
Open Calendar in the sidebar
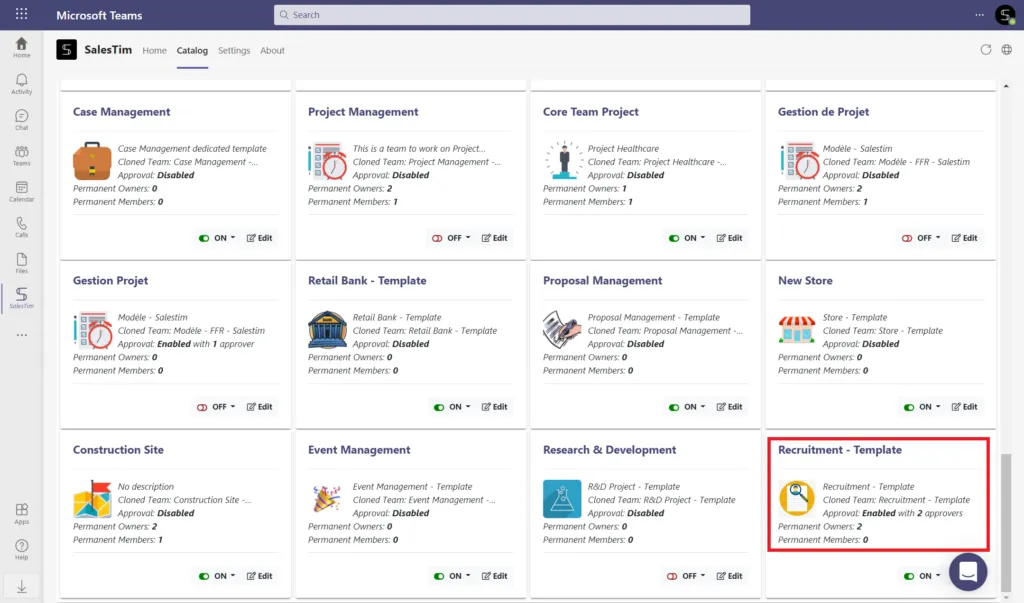22,191
